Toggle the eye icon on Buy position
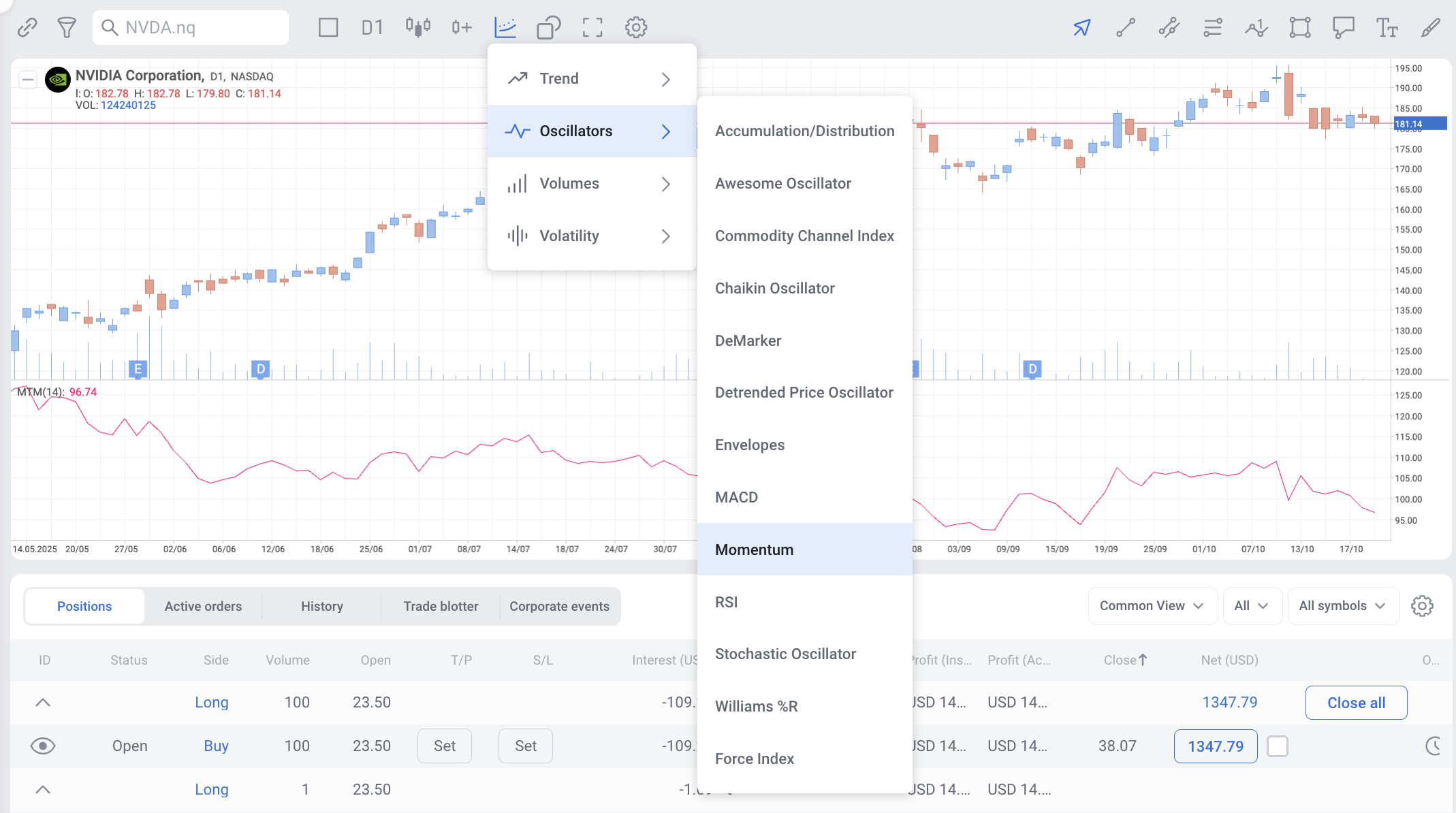This screenshot has height=813, width=1456. (x=43, y=746)
